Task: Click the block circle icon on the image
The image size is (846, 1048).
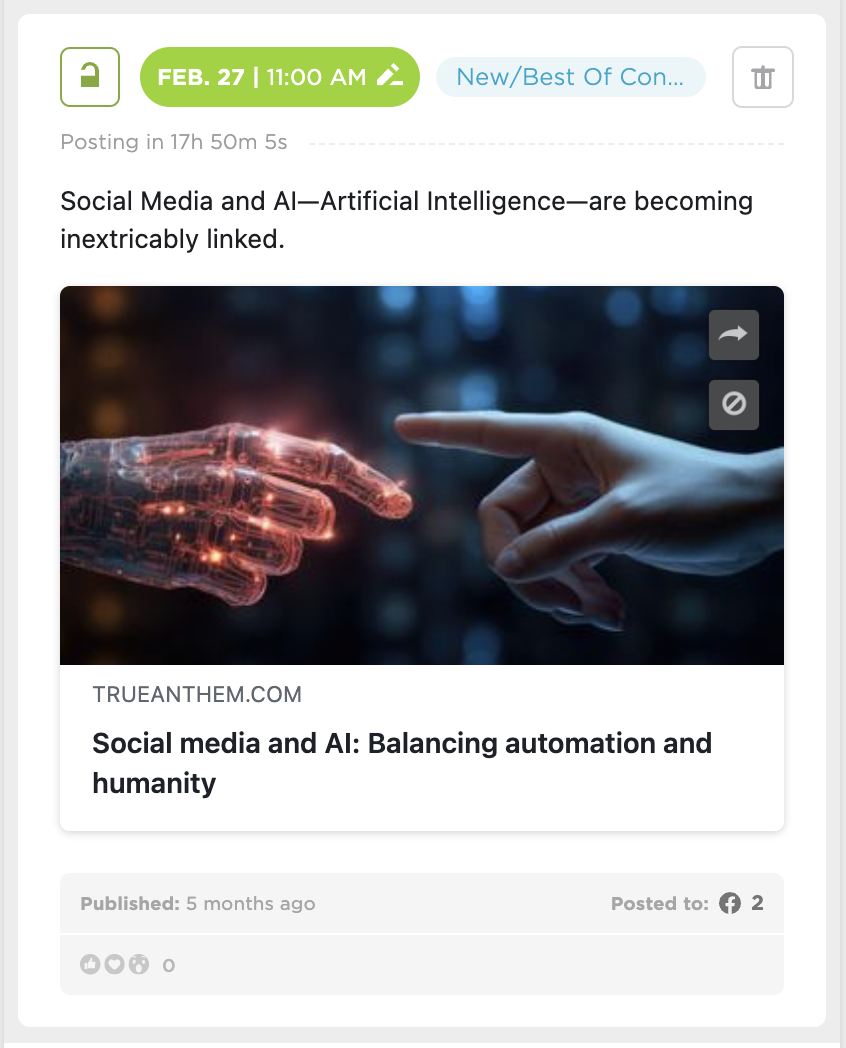Action: click(x=733, y=404)
